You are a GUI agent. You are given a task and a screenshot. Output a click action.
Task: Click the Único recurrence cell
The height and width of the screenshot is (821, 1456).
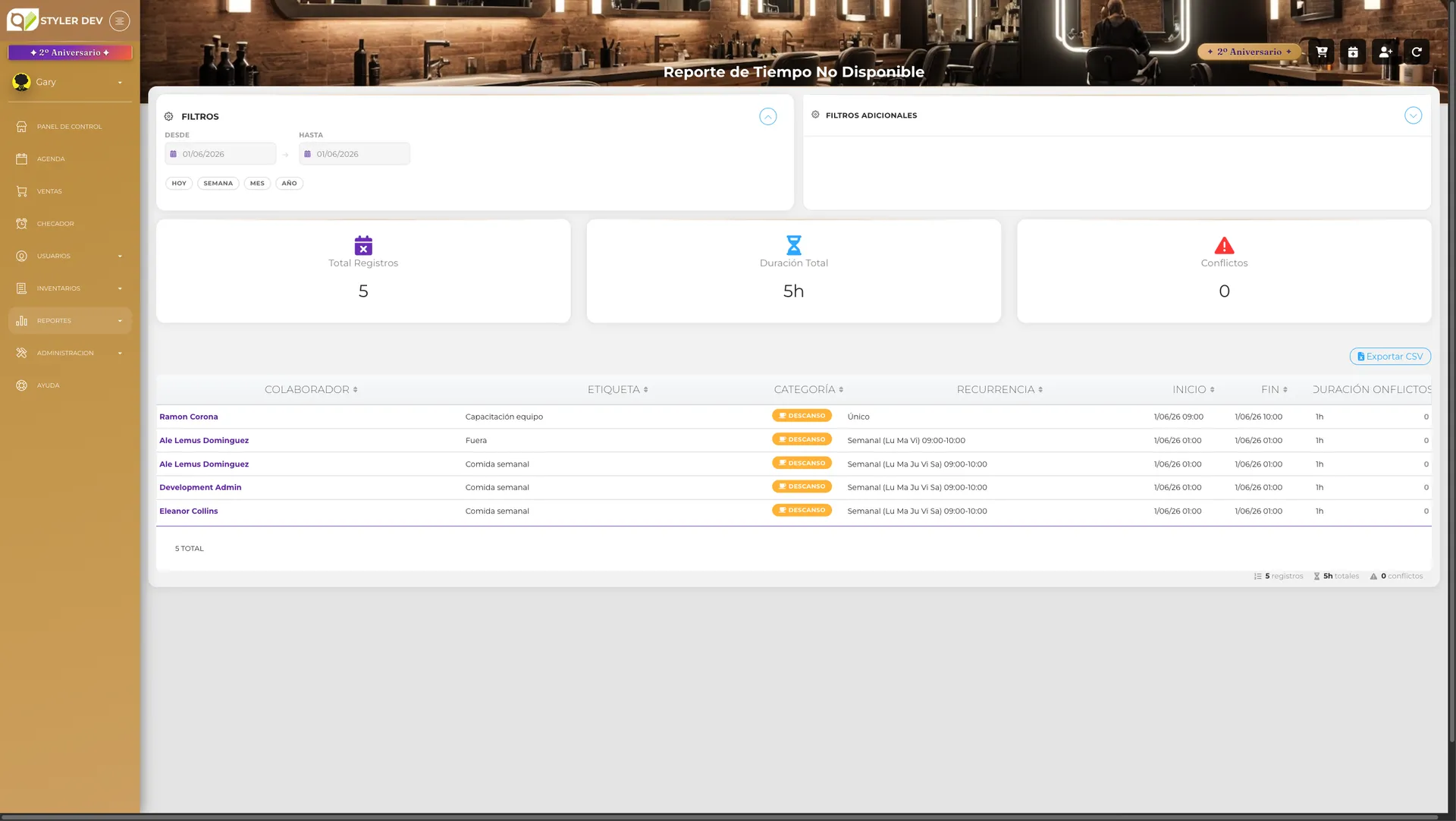click(858, 417)
